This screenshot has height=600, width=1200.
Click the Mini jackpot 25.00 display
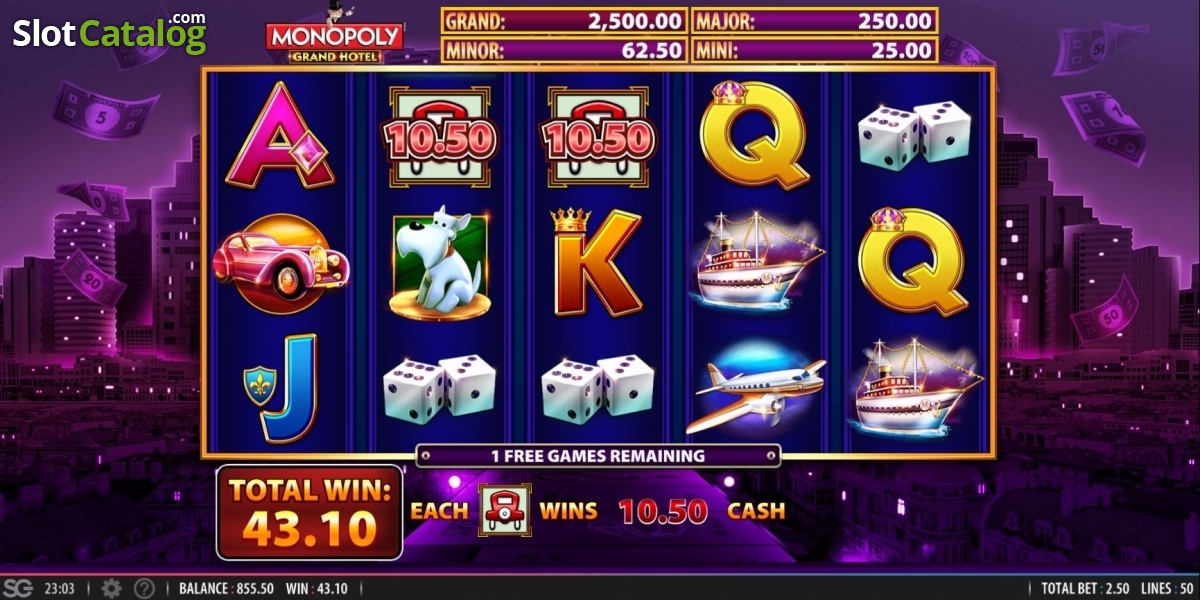(x=814, y=49)
